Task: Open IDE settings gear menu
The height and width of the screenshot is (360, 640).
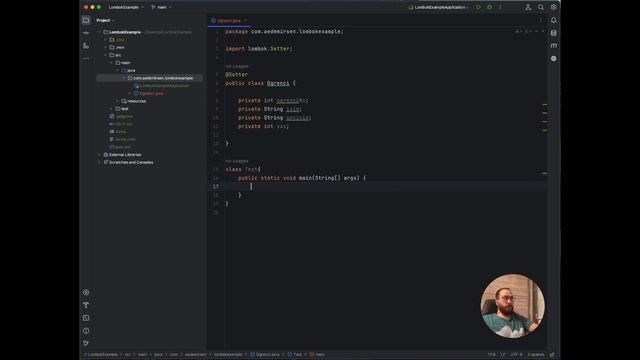Action: coord(553,7)
